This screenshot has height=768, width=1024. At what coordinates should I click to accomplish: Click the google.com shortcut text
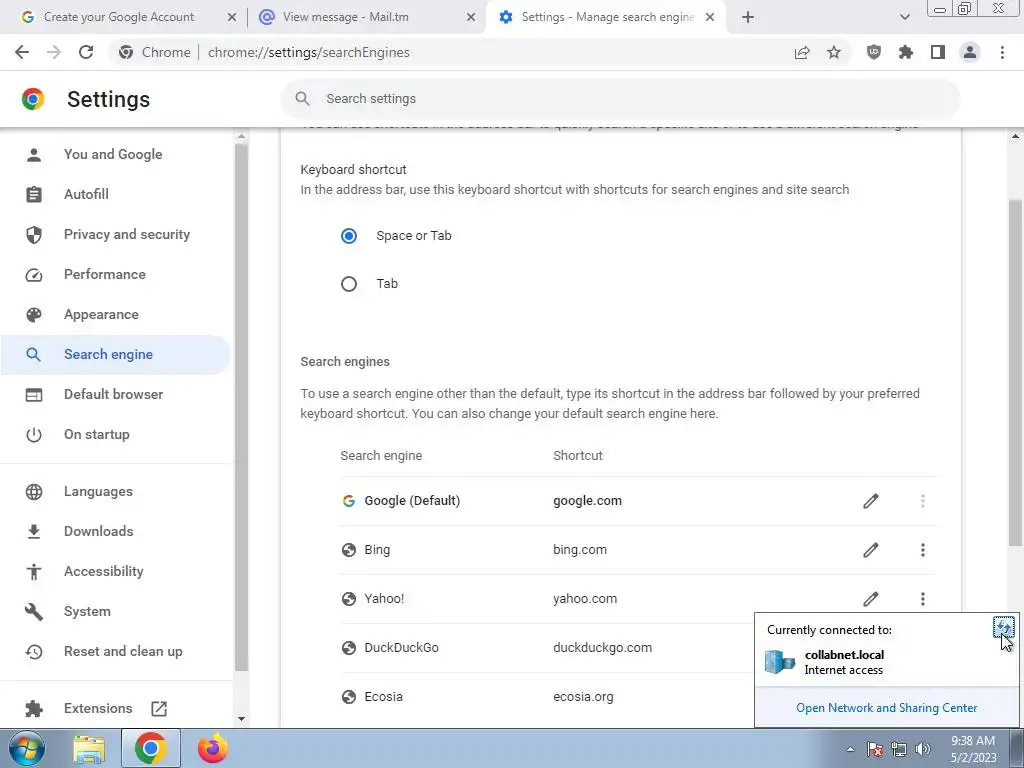point(587,501)
